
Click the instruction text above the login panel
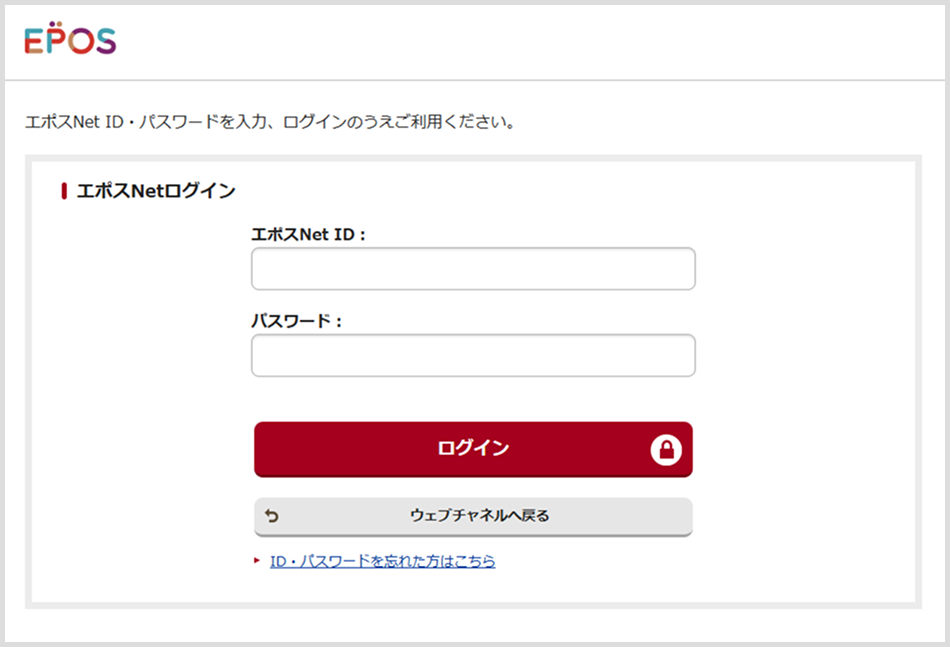270,123
